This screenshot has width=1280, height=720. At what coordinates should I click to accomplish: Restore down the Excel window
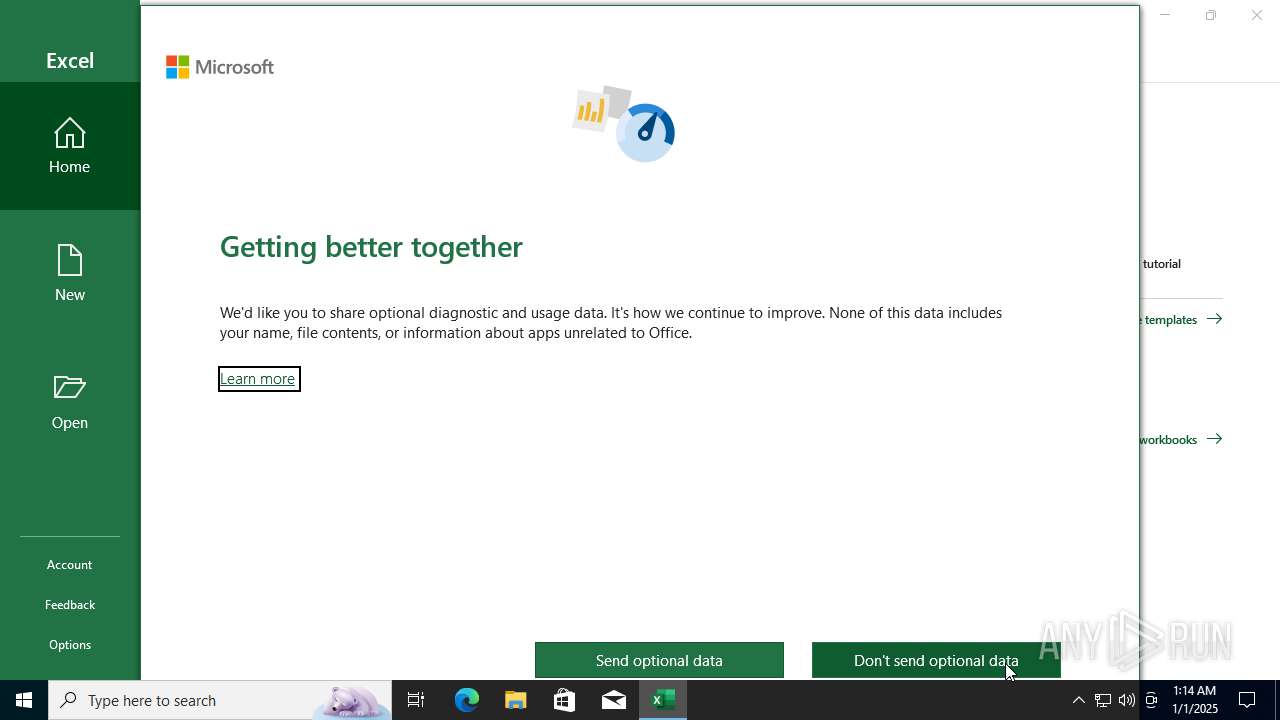point(1211,15)
